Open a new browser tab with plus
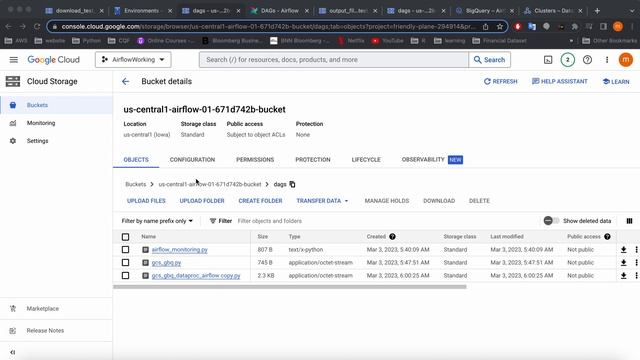 pyautogui.click(x=597, y=11)
